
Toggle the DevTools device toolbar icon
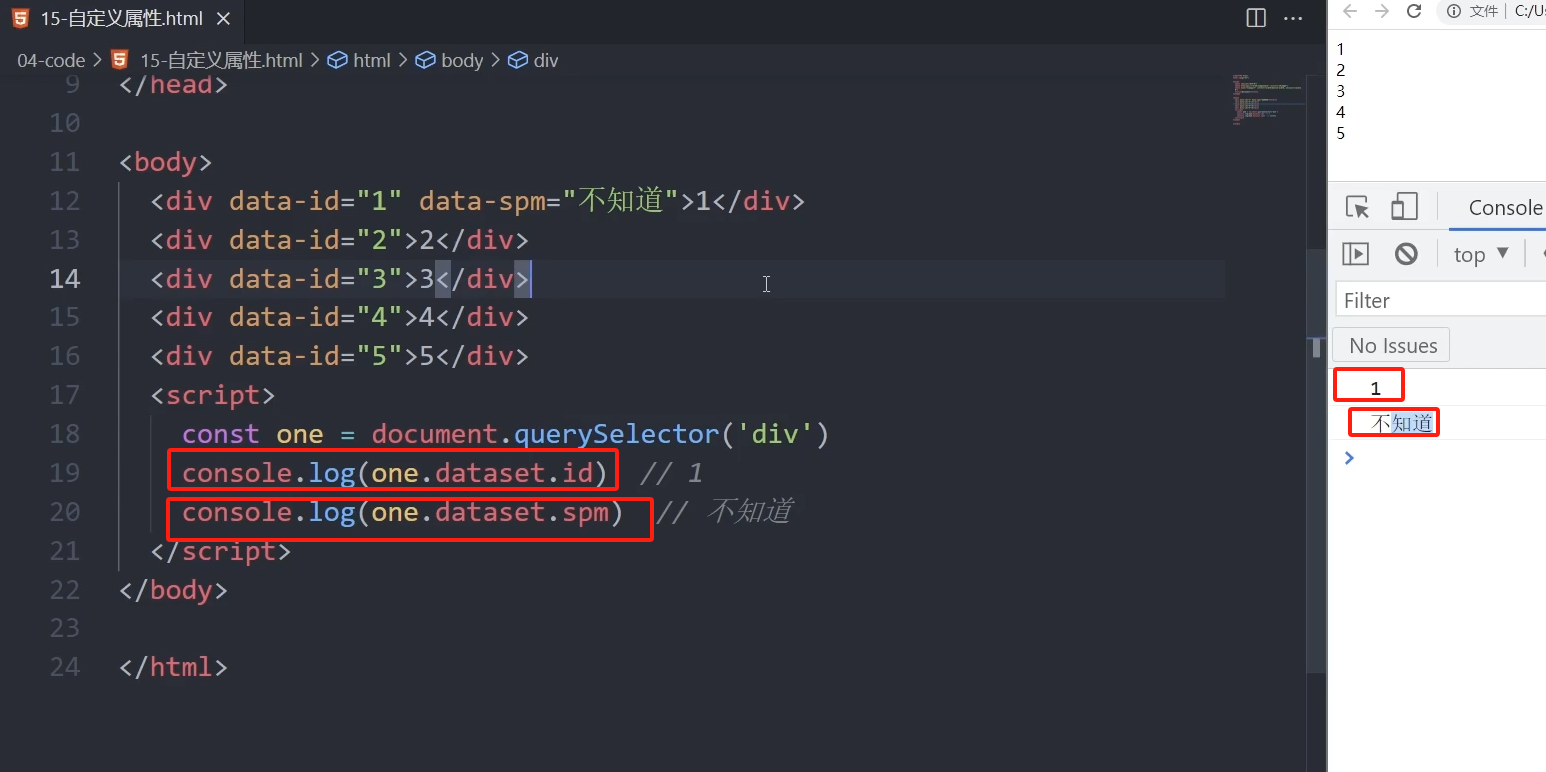click(x=1404, y=207)
